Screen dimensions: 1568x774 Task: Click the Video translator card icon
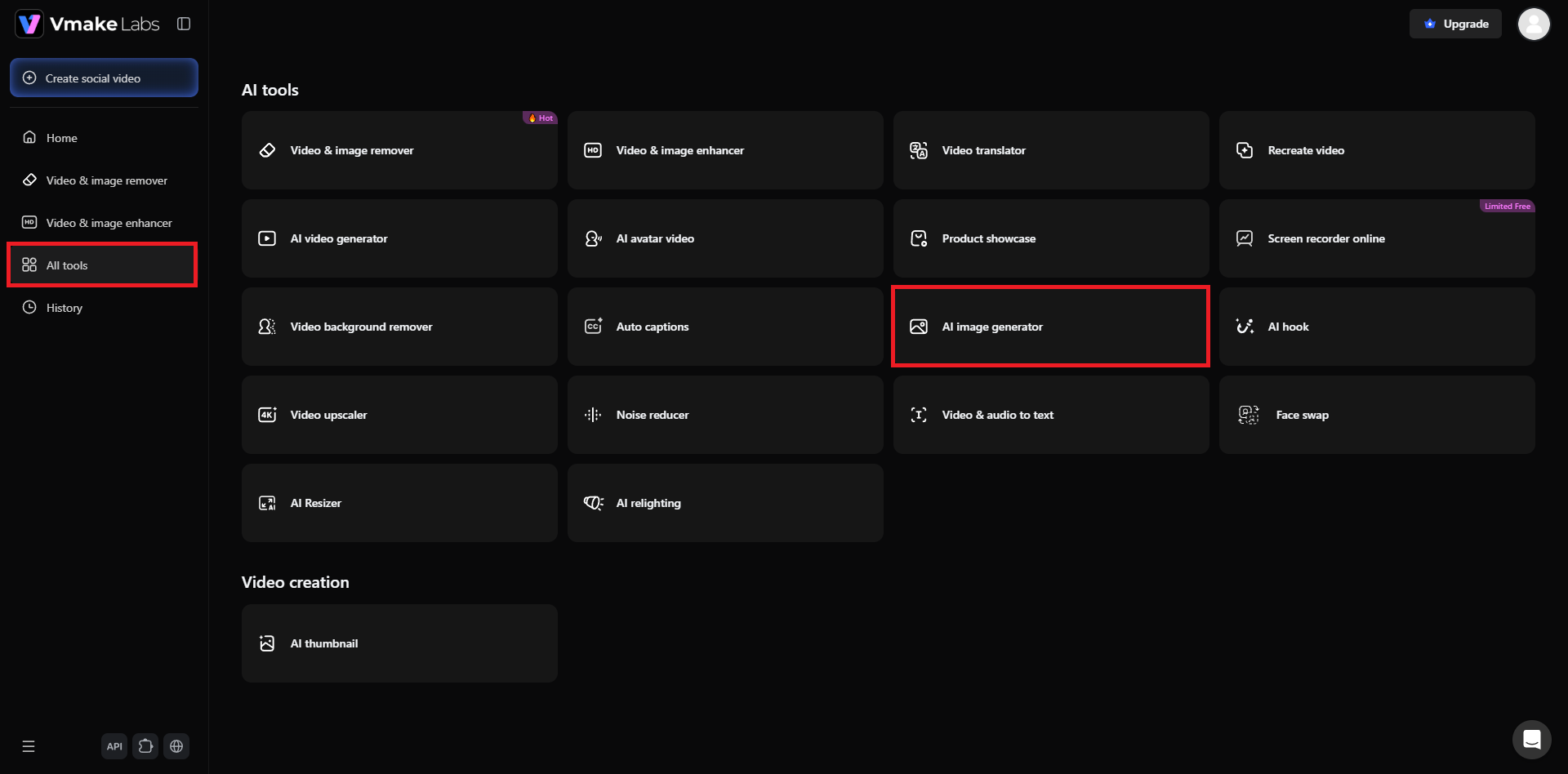pos(919,150)
